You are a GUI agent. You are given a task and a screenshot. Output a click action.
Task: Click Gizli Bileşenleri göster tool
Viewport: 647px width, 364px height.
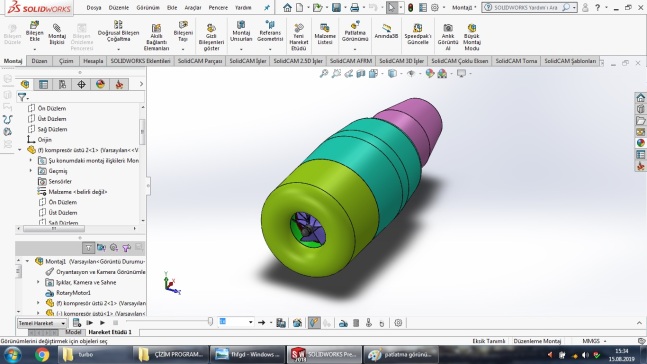211,37
